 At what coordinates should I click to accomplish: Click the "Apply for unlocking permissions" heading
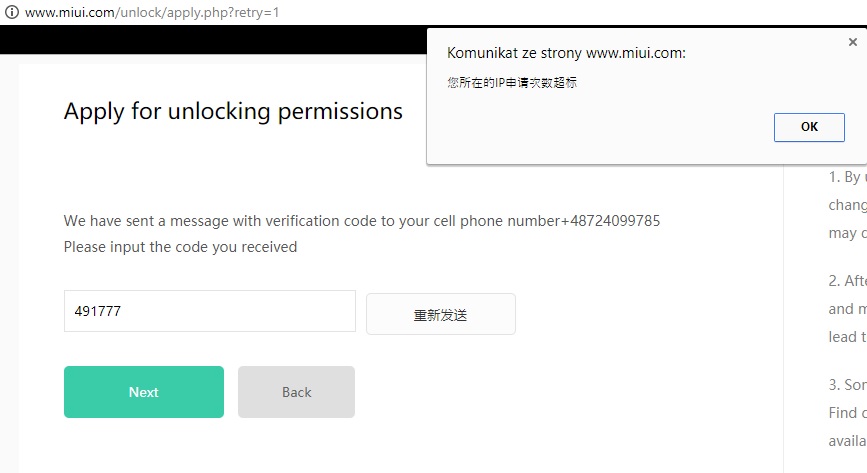point(233,111)
